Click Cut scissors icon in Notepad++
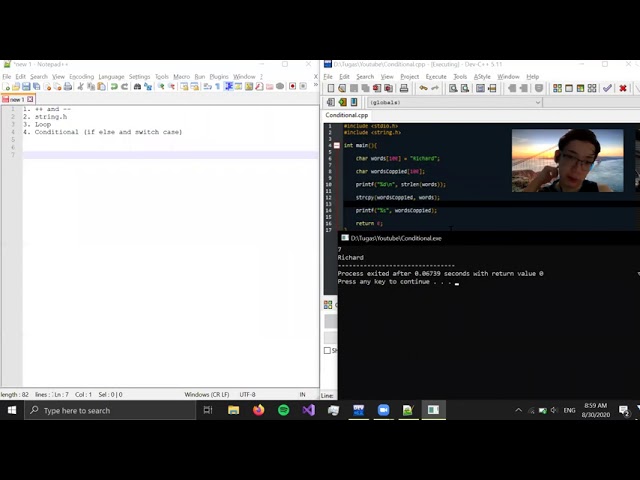Image resolution: width=640 pixels, height=480 pixels. click(x=80, y=87)
